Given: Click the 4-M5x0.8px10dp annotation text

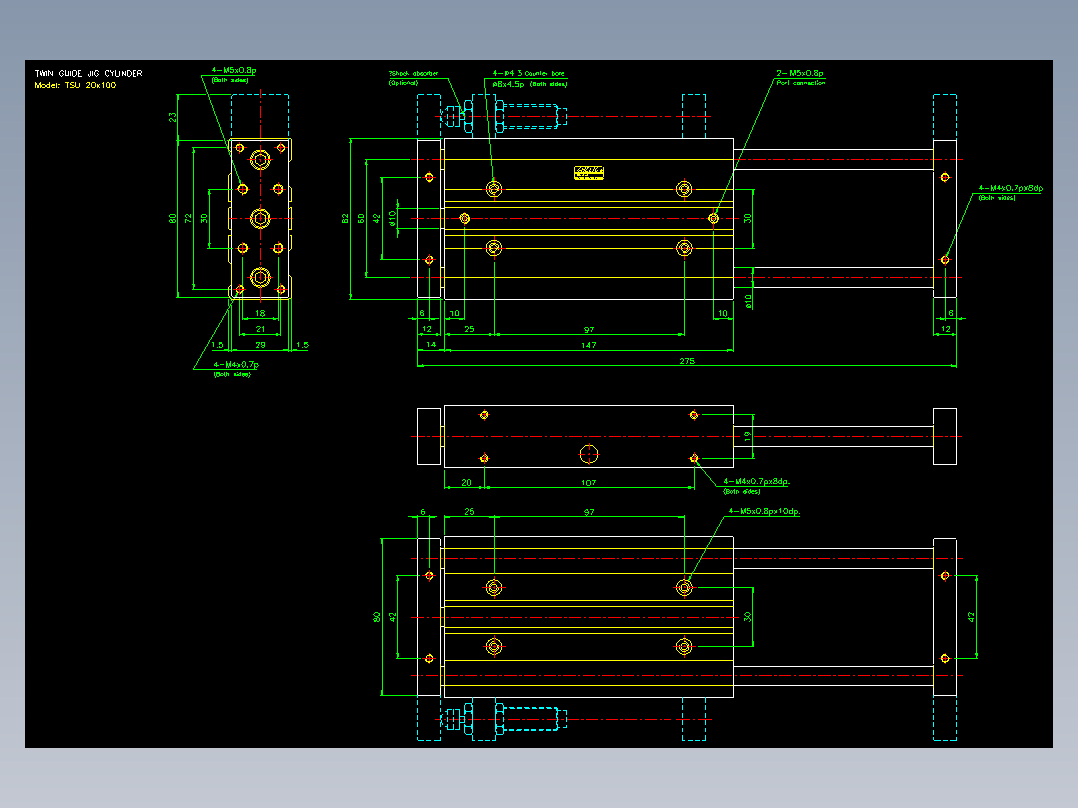Looking at the screenshot, I should (764, 512).
